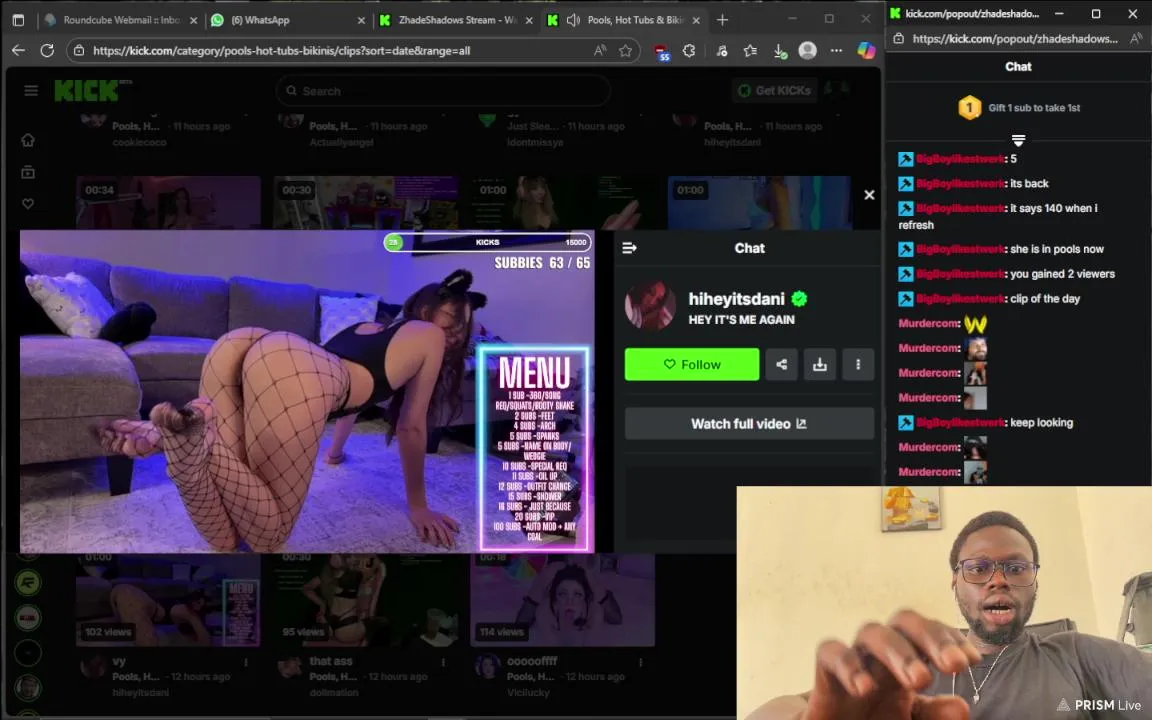Open the browser downloads icon
The height and width of the screenshot is (720, 1152).
(780, 51)
